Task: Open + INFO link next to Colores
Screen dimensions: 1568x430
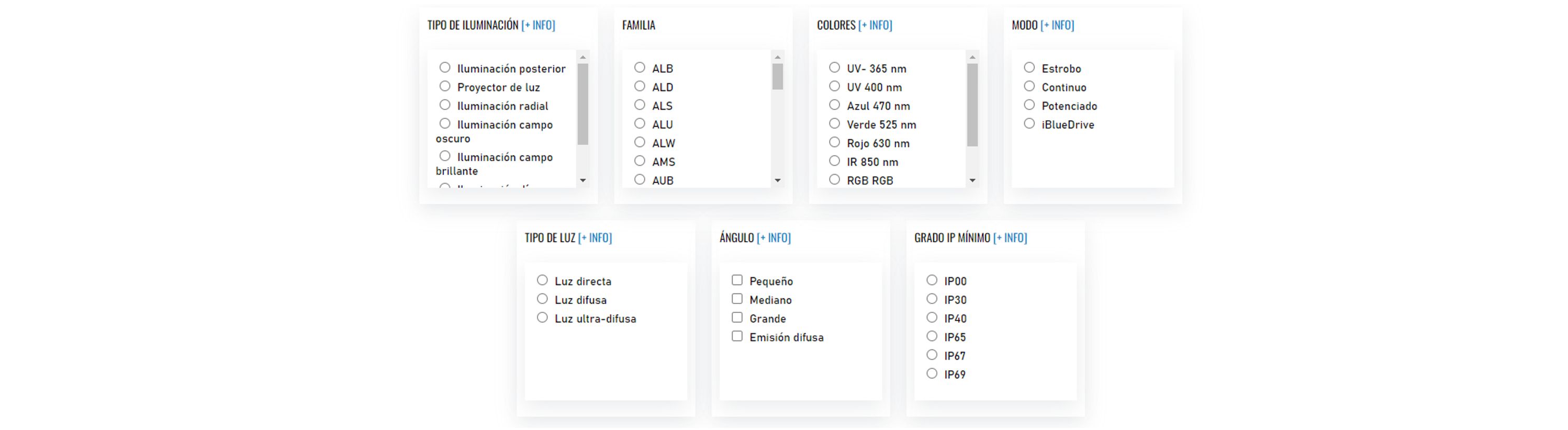Action: [875, 25]
